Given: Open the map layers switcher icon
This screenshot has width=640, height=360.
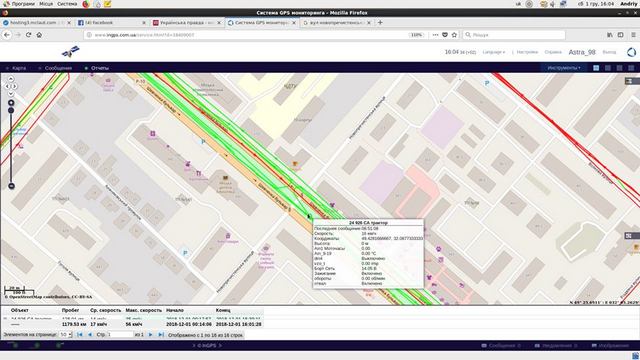Looking at the screenshot, I should coord(629,81).
